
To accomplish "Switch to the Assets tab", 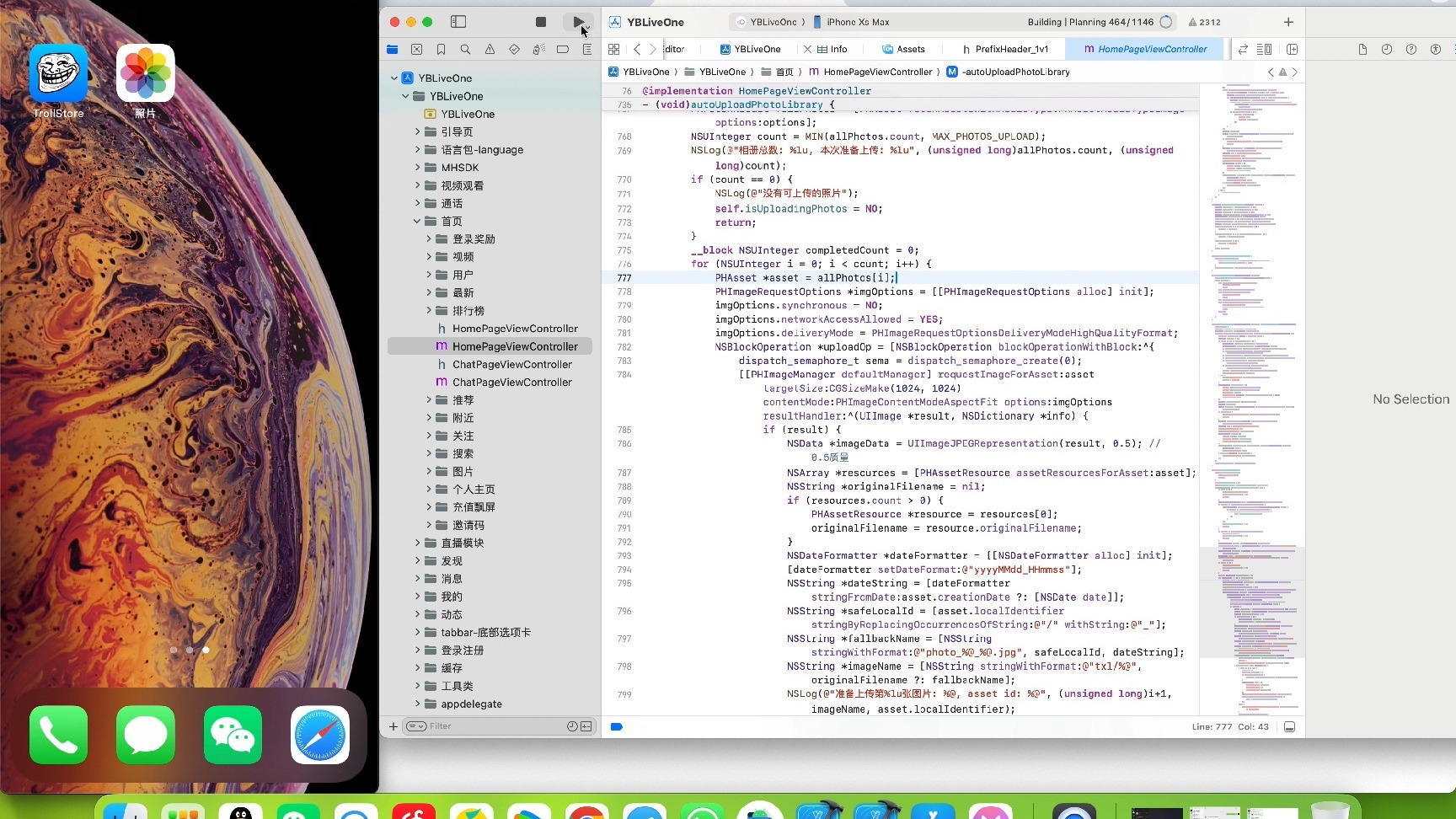I will click(x=903, y=50).
